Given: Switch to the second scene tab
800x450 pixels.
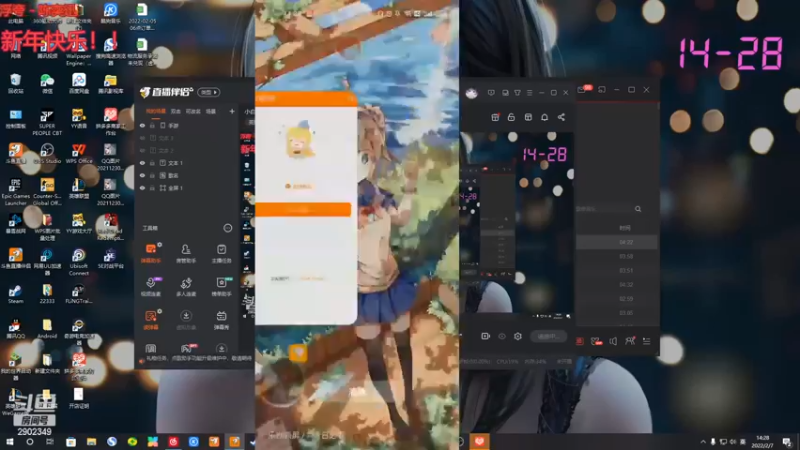Looking at the screenshot, I should click(176, 111).
